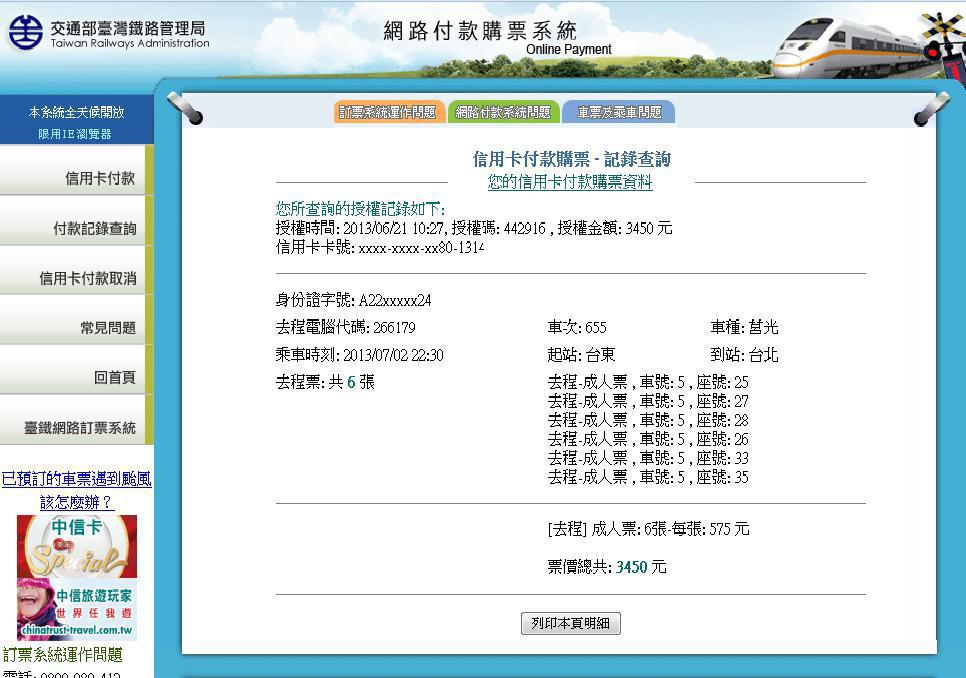
Task: Click the 成人票 6張 每張 575 元 line
Action: point(648,529)
